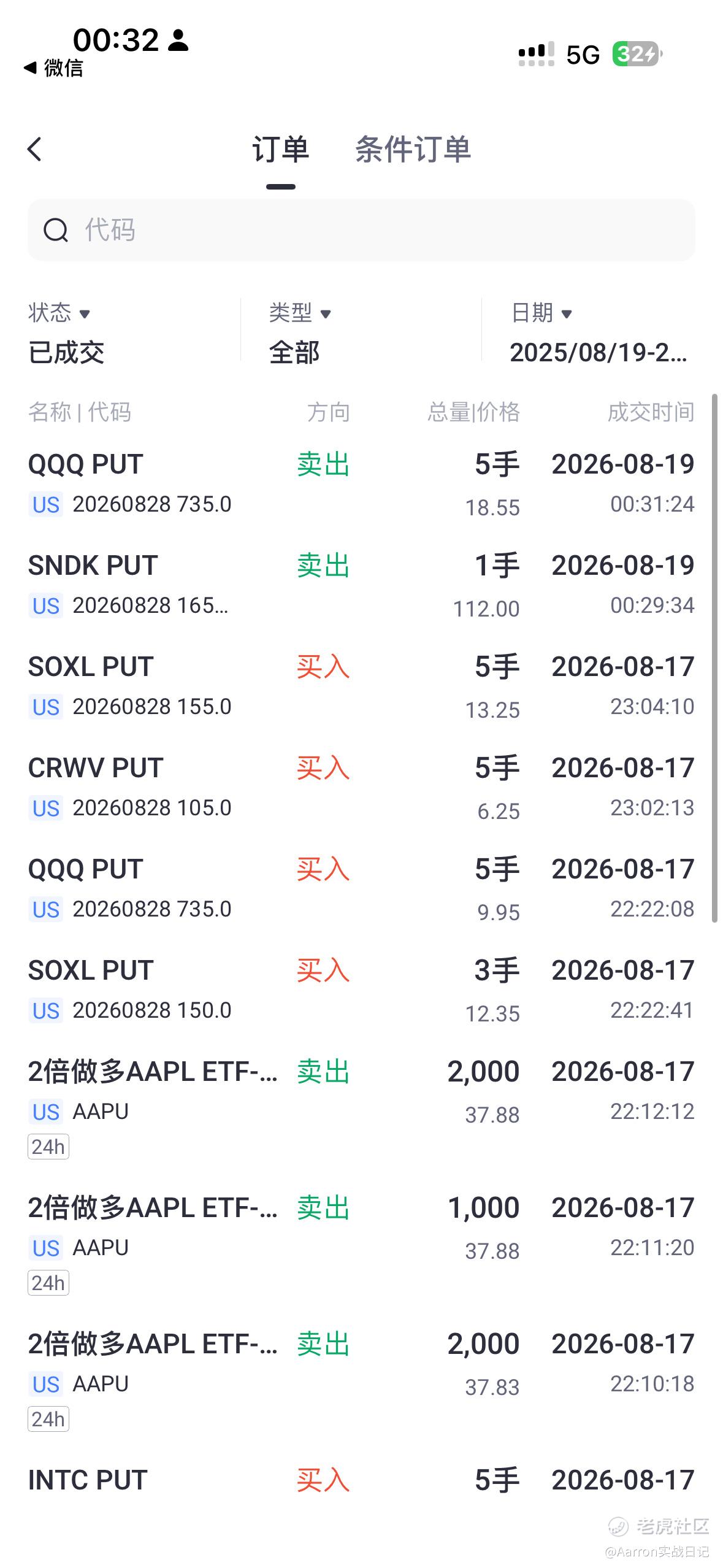Viewport: 723px width, 1568px height.
Task: Open the CRWV PUT buy order
Action: click(x=361, y=788)
